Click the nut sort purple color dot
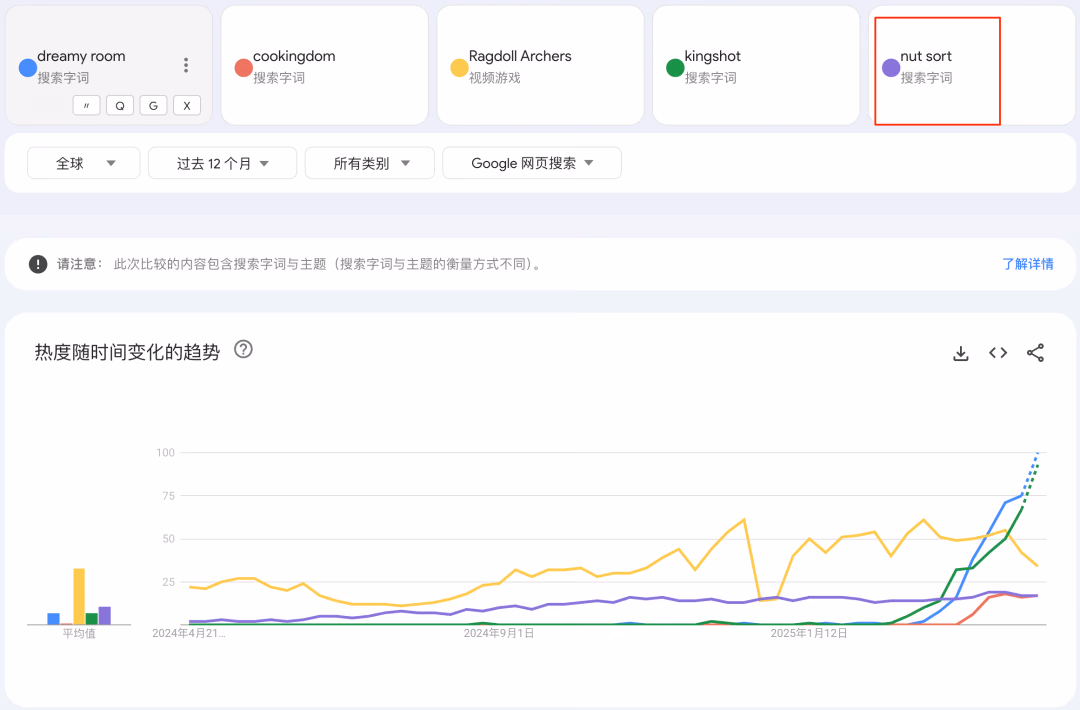This screenshot has width=1080, height=710. (891, 67)
